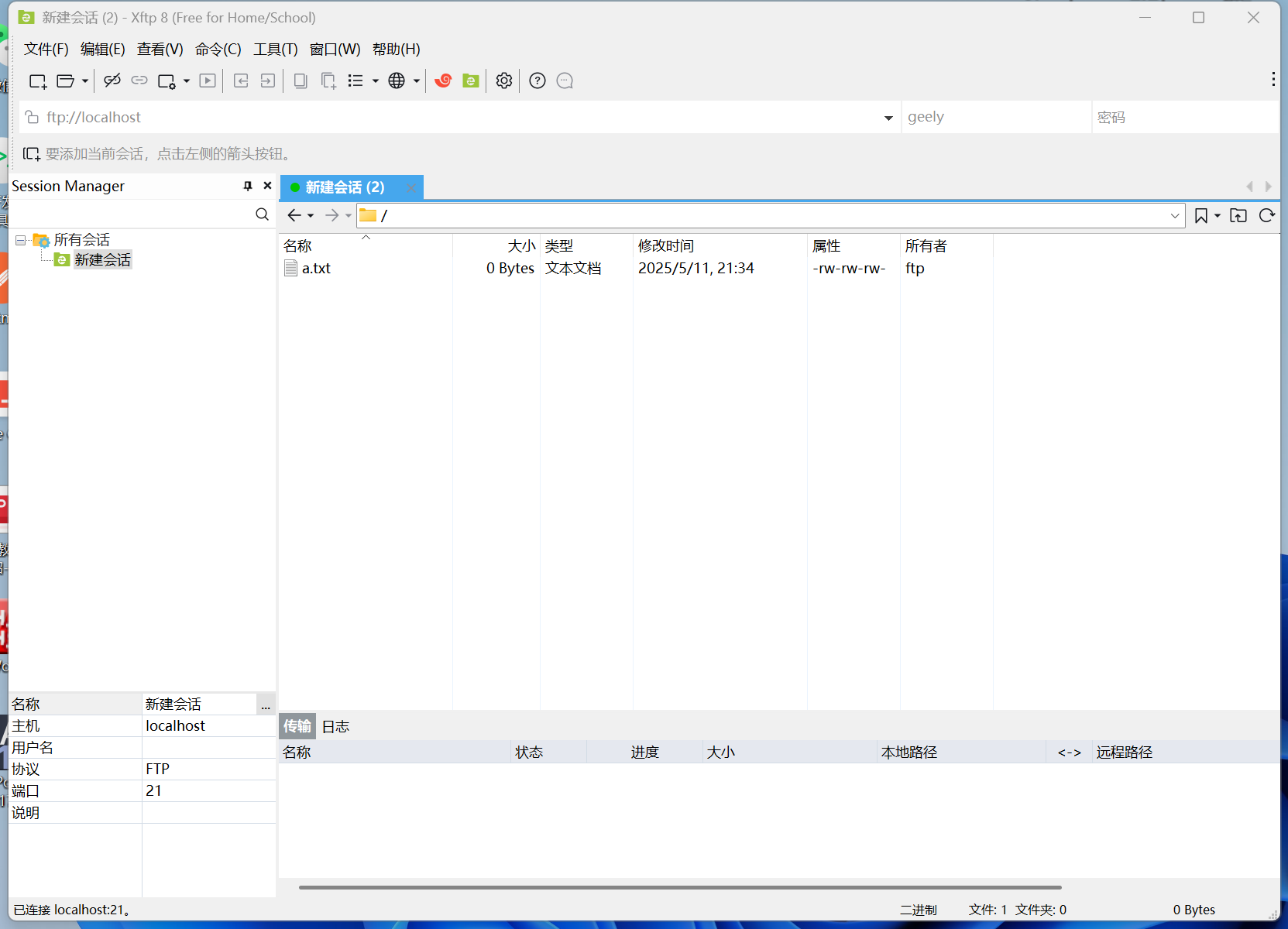
Task: Open the 查看(V) menu
Action: (160, 49)
